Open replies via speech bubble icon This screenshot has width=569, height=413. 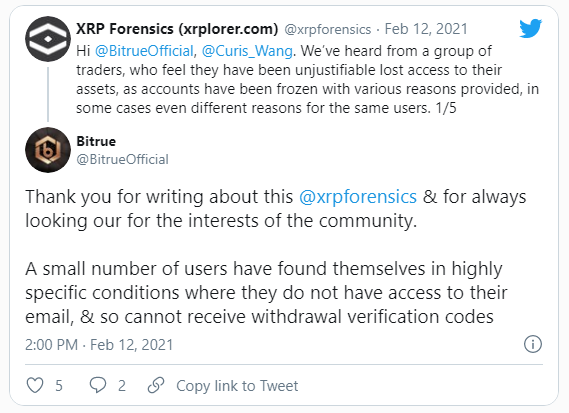click(x=98, y=385)
